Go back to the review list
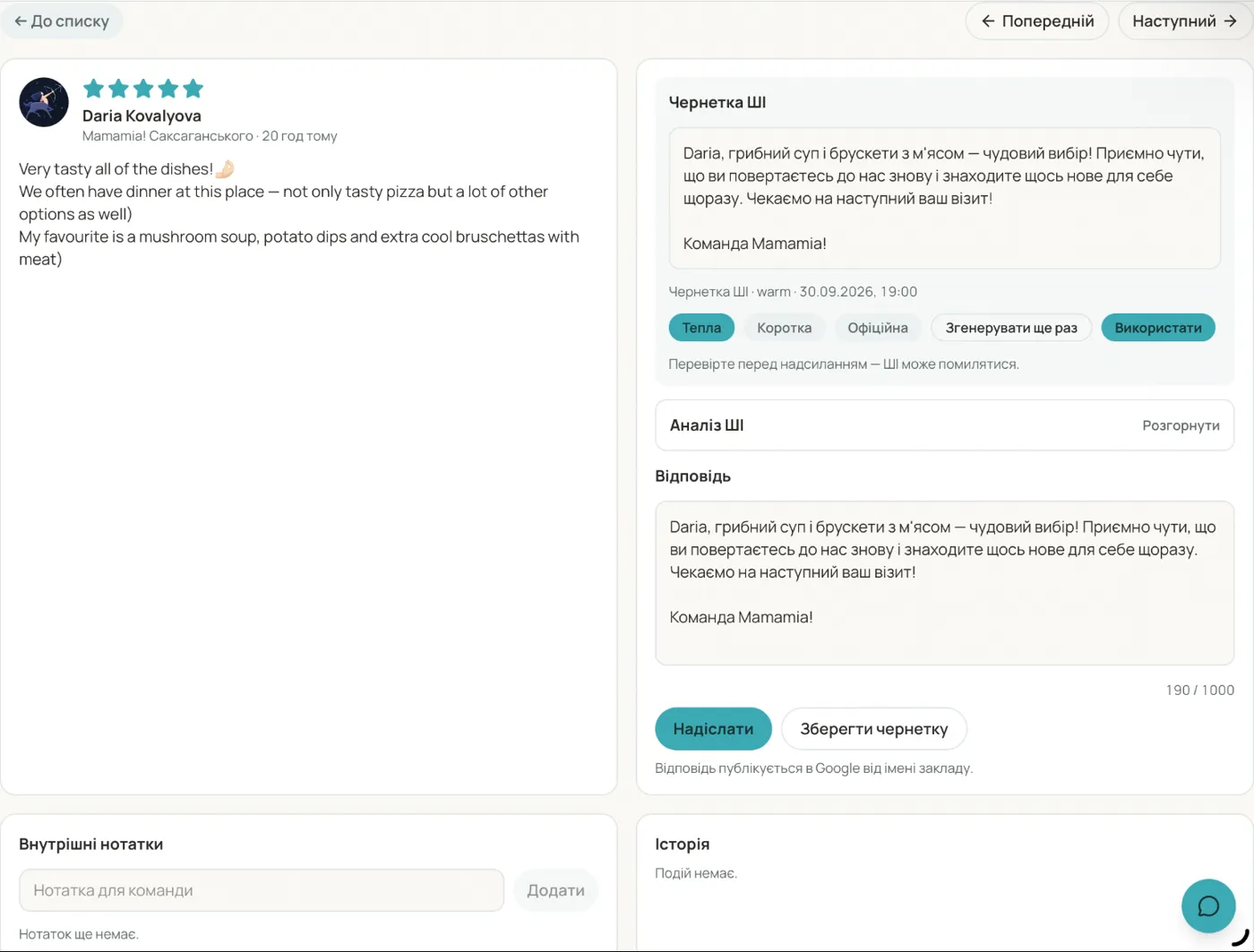Image resolution: width=1254 pixels, height=952 pixels. pyautogui.click(x=62, y=21)
